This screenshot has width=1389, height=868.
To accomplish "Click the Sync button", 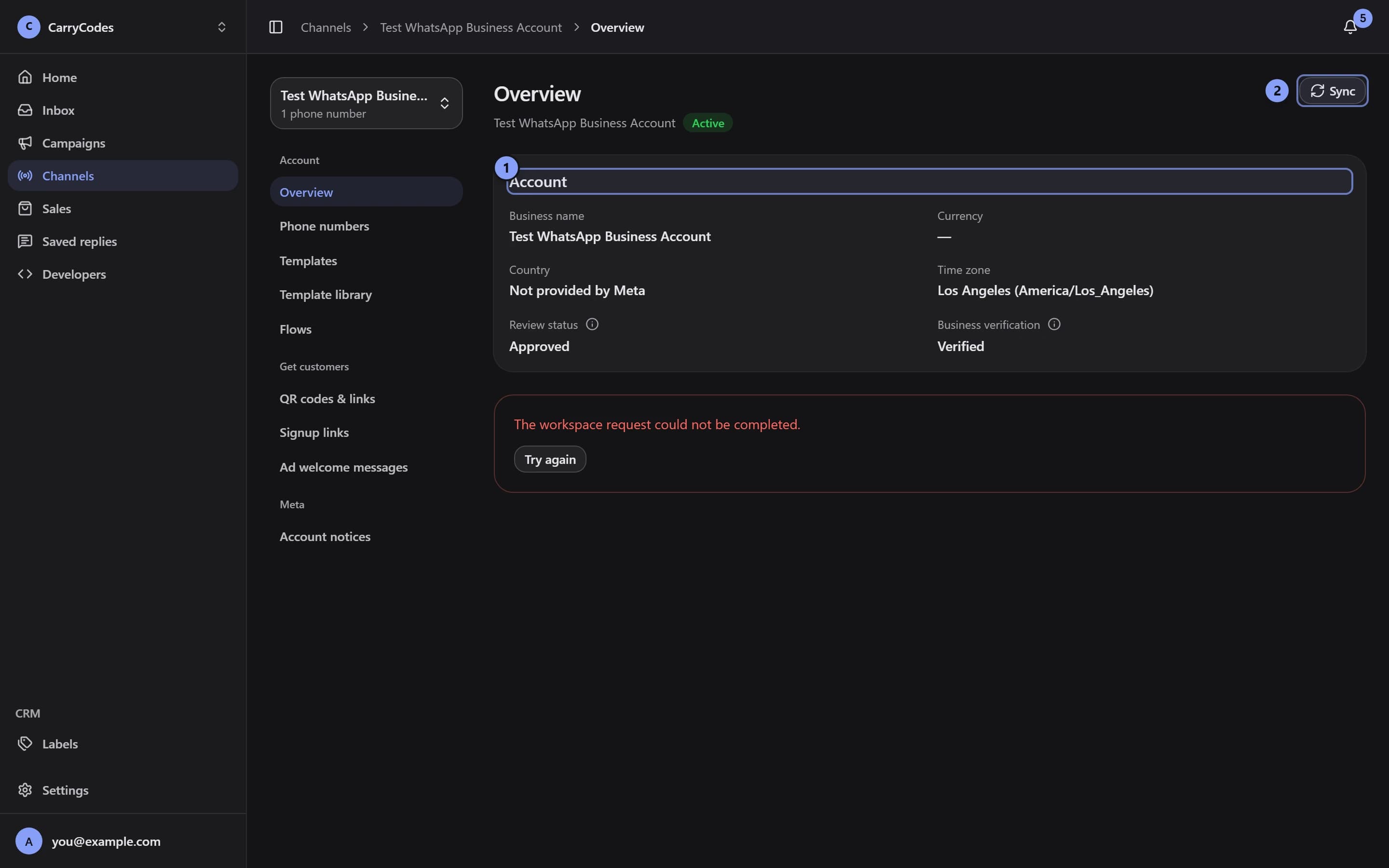I will (x=1332, y=91).
